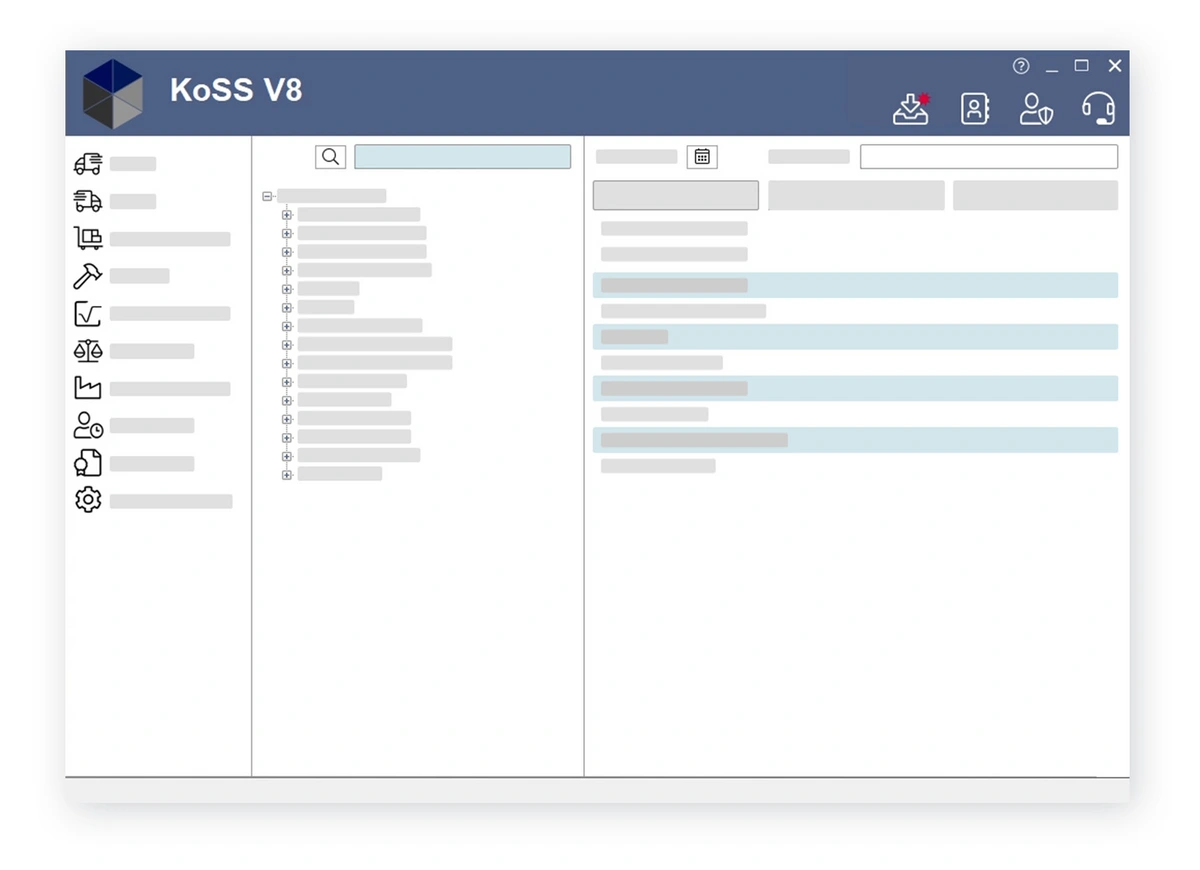Open the quality check module
The image size is (1200, 870).
[x=88, y=313]
